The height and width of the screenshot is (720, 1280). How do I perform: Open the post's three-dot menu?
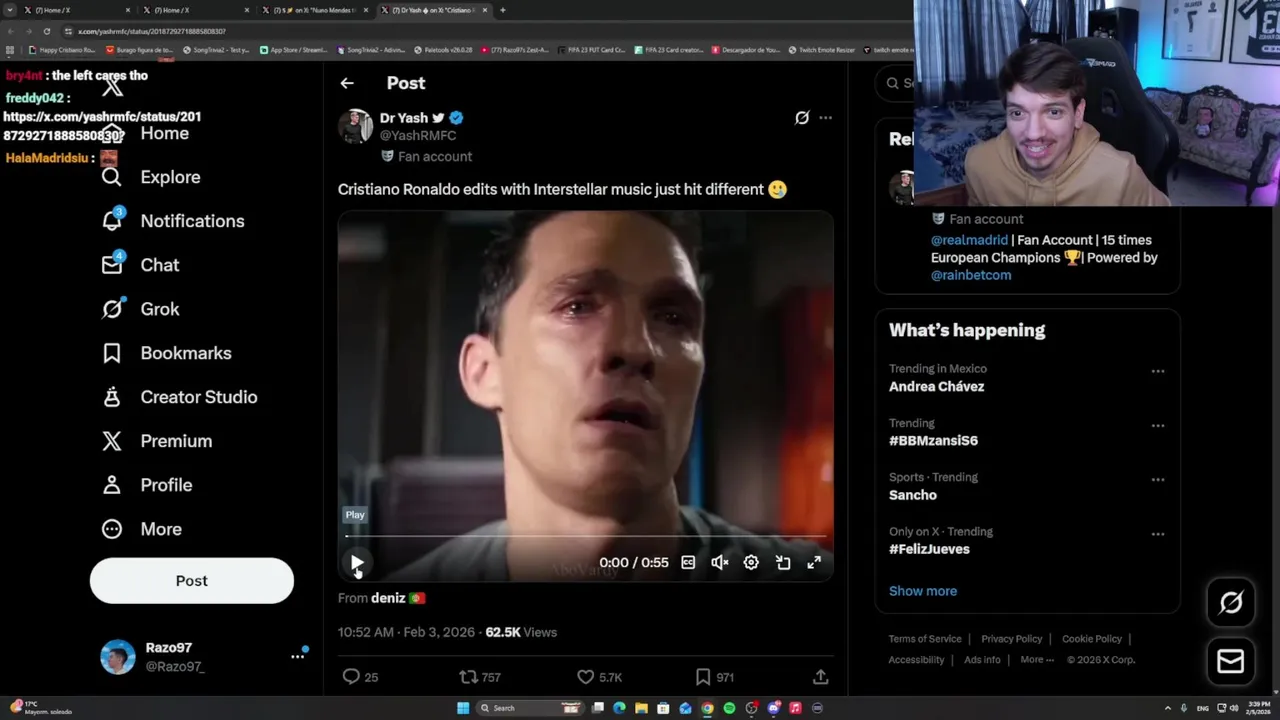pyautogui.click(x=825, y=118)
